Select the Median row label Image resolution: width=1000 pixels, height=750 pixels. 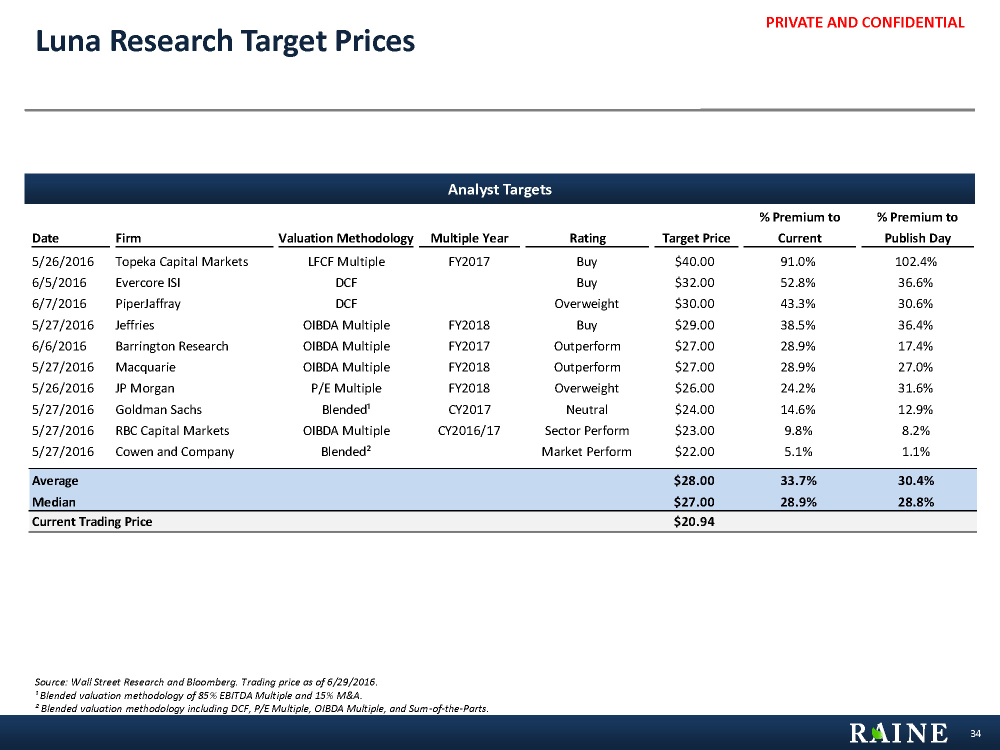(54, 502)
